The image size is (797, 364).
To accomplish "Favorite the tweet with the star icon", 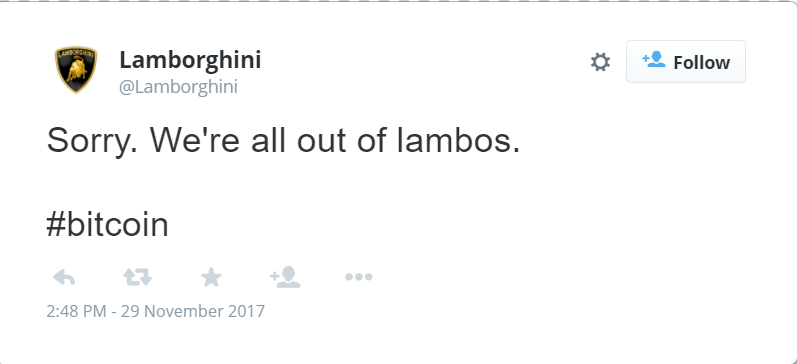I will tap(211, 278).
